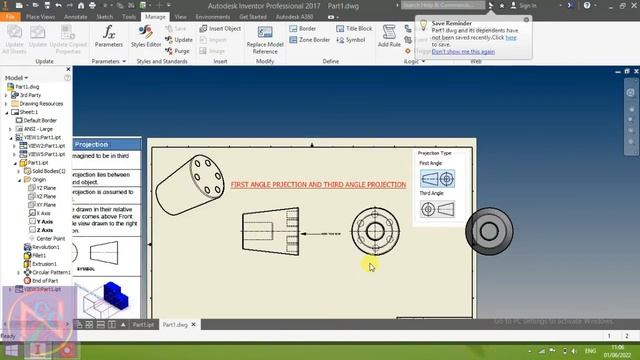
Task: Close Part1.dwg document tab
Action: (193, 324)
